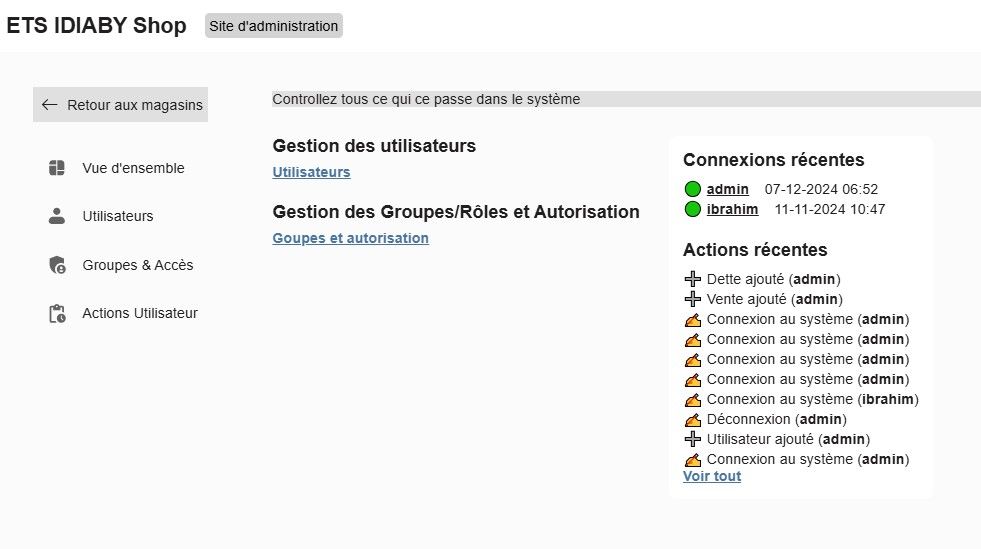Click the plus icon beside Dette ajouté

tap(693, 279)
